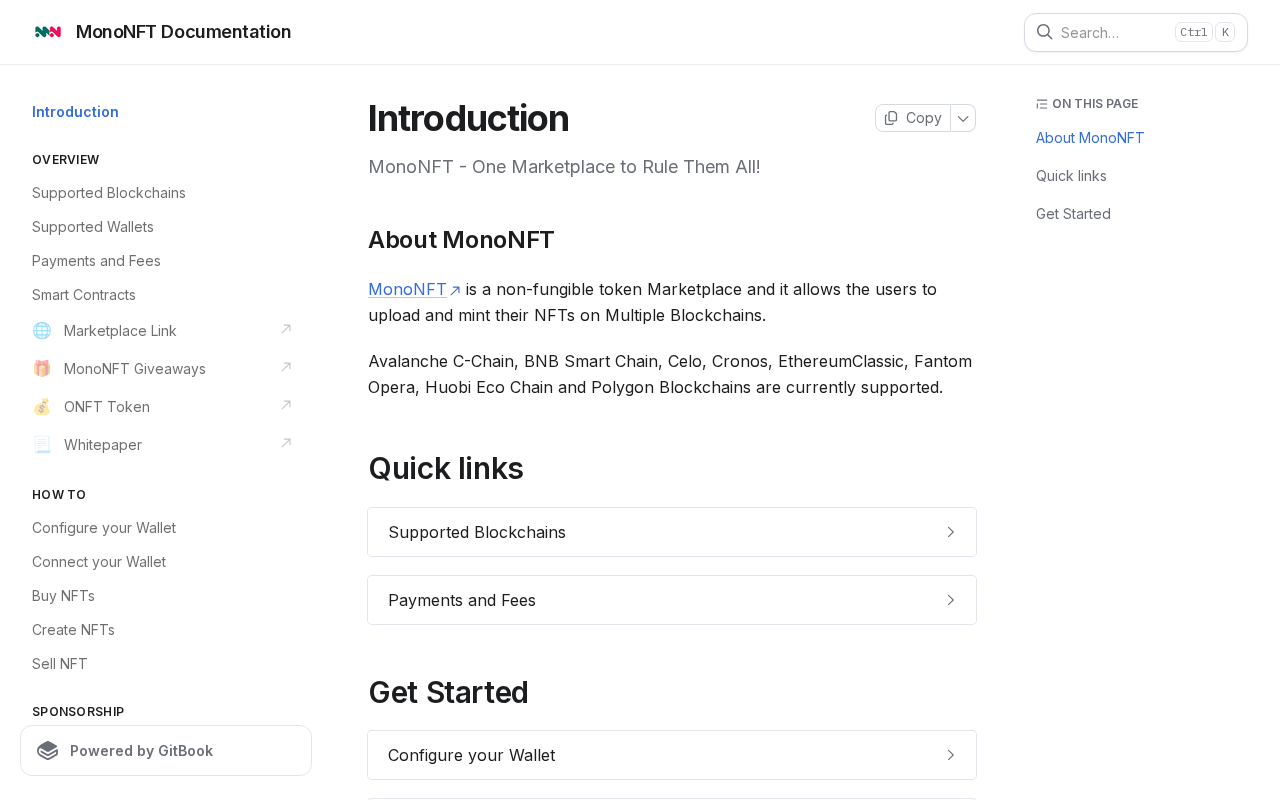Screen dimensions: 1280x800
Task: Select Introduction in the sidebar
Action: 75,112
